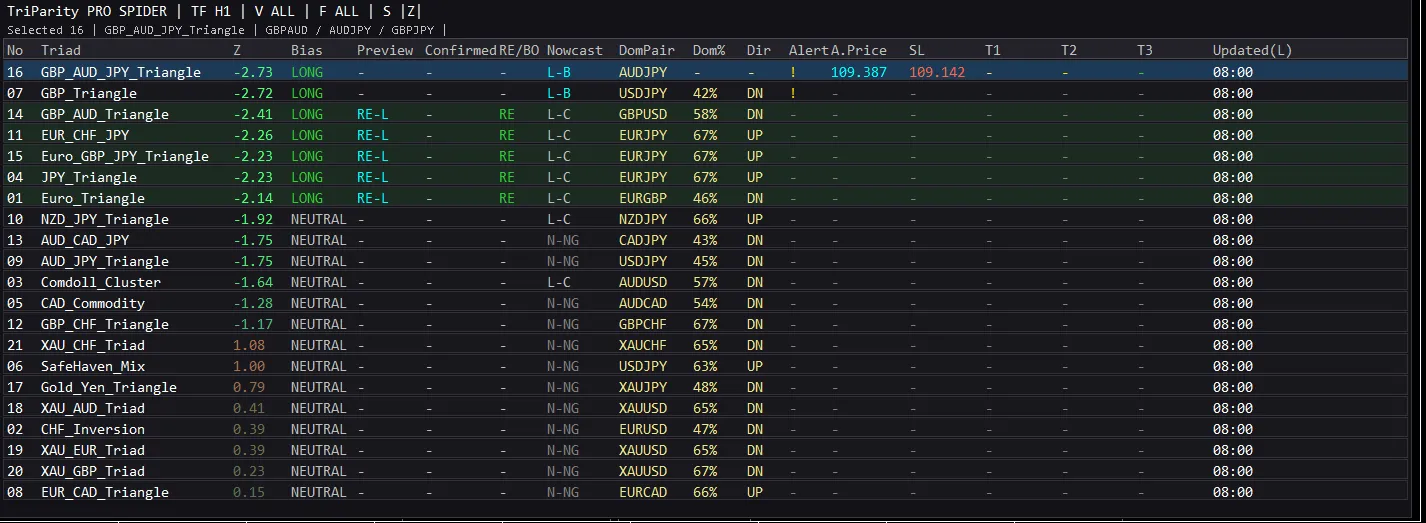Click the Alert column header
Image resolution: width=1426 pixels, height=523 pixels.
pyautogui.click(x=808, y=50)
